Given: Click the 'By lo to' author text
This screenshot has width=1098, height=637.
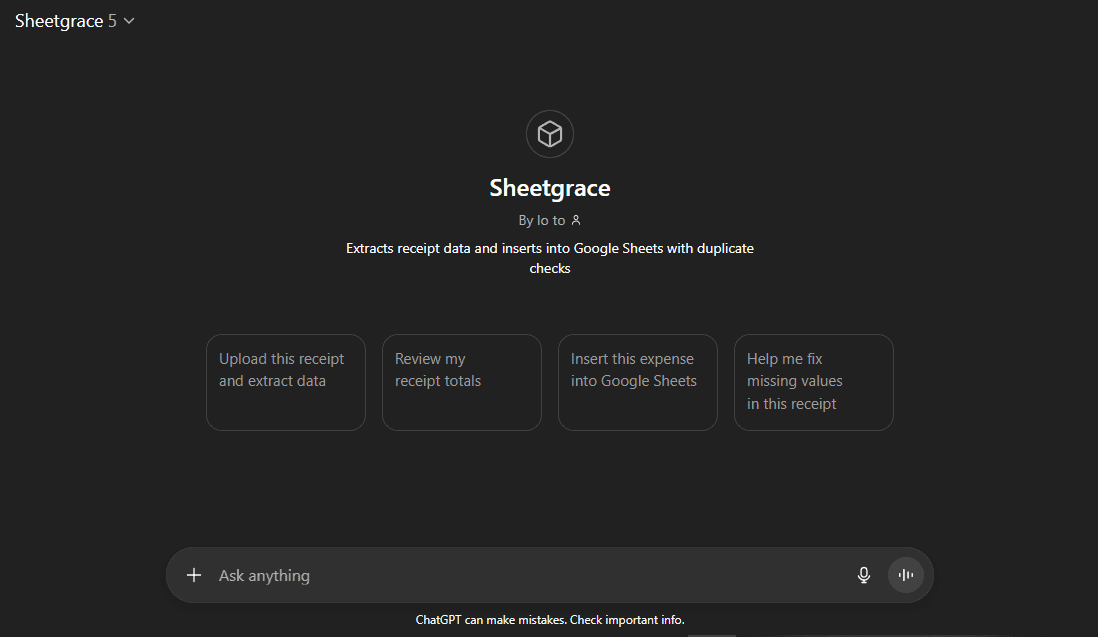Looking at the screenshot, I should click(x=541, y=220).
